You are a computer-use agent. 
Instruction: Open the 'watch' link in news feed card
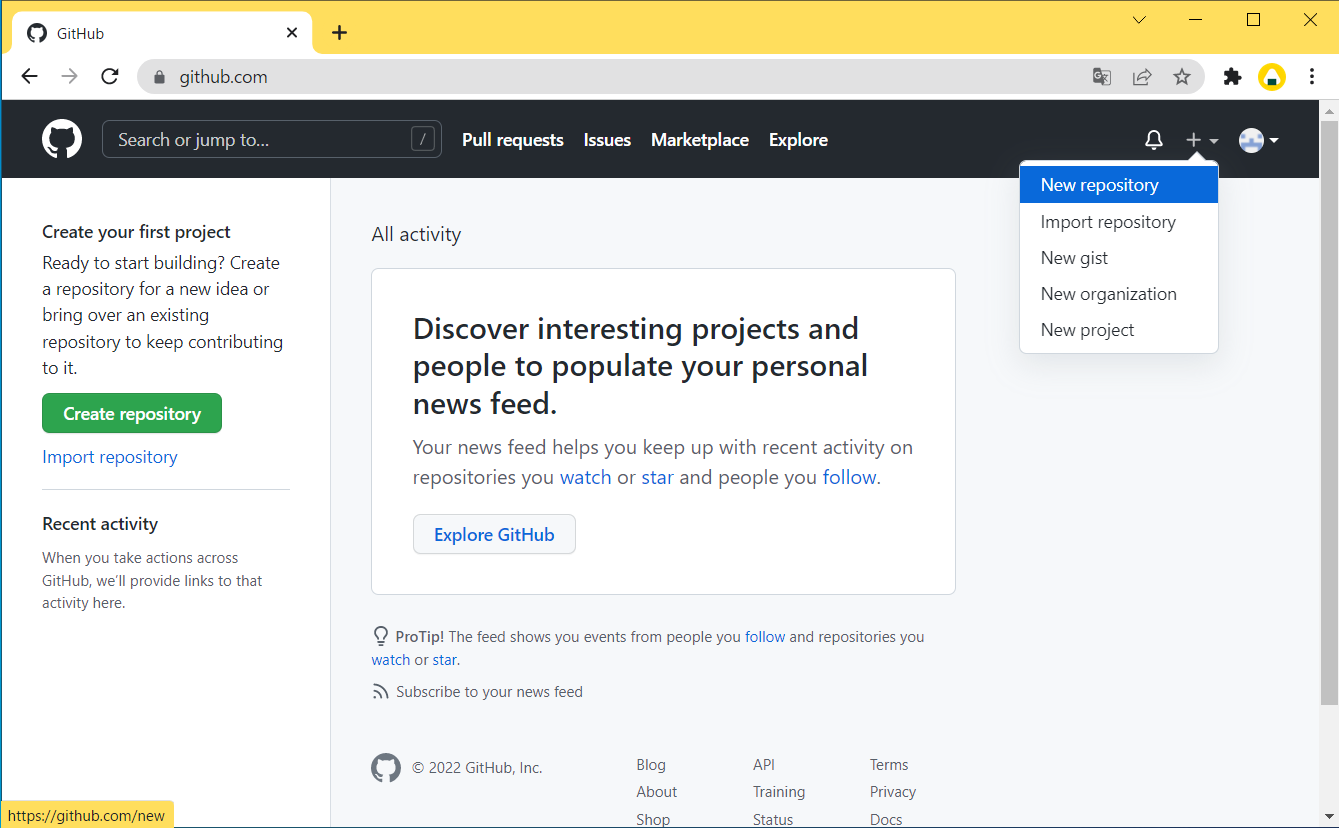[585, 477]
